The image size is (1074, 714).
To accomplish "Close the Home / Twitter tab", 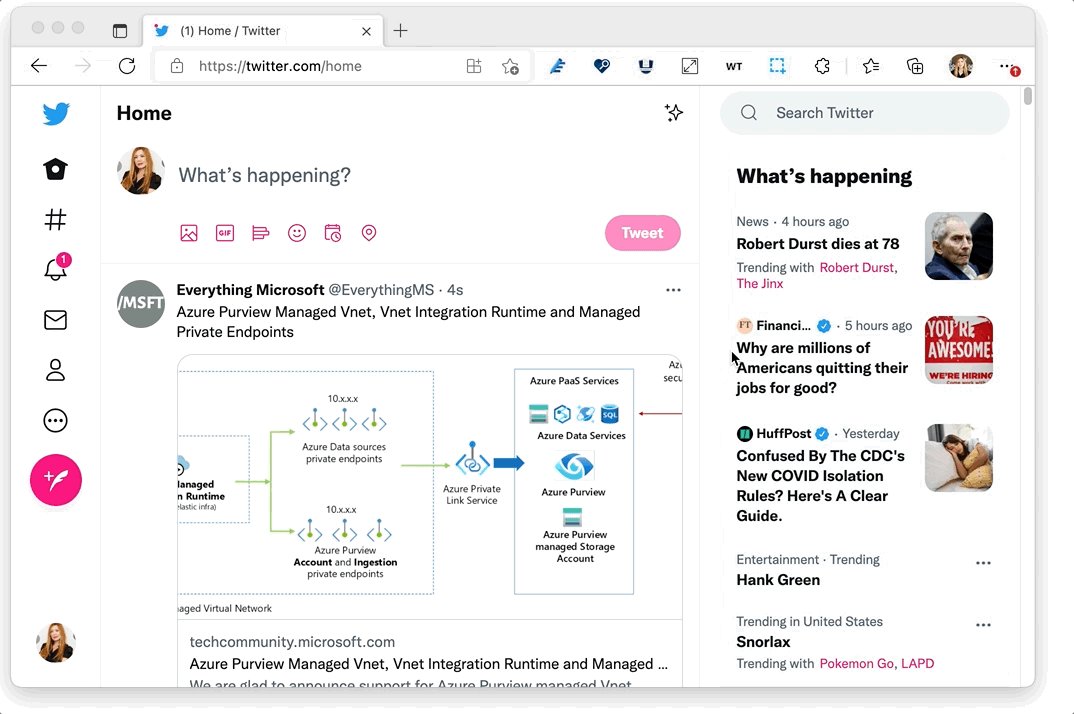I will (366, 31).
